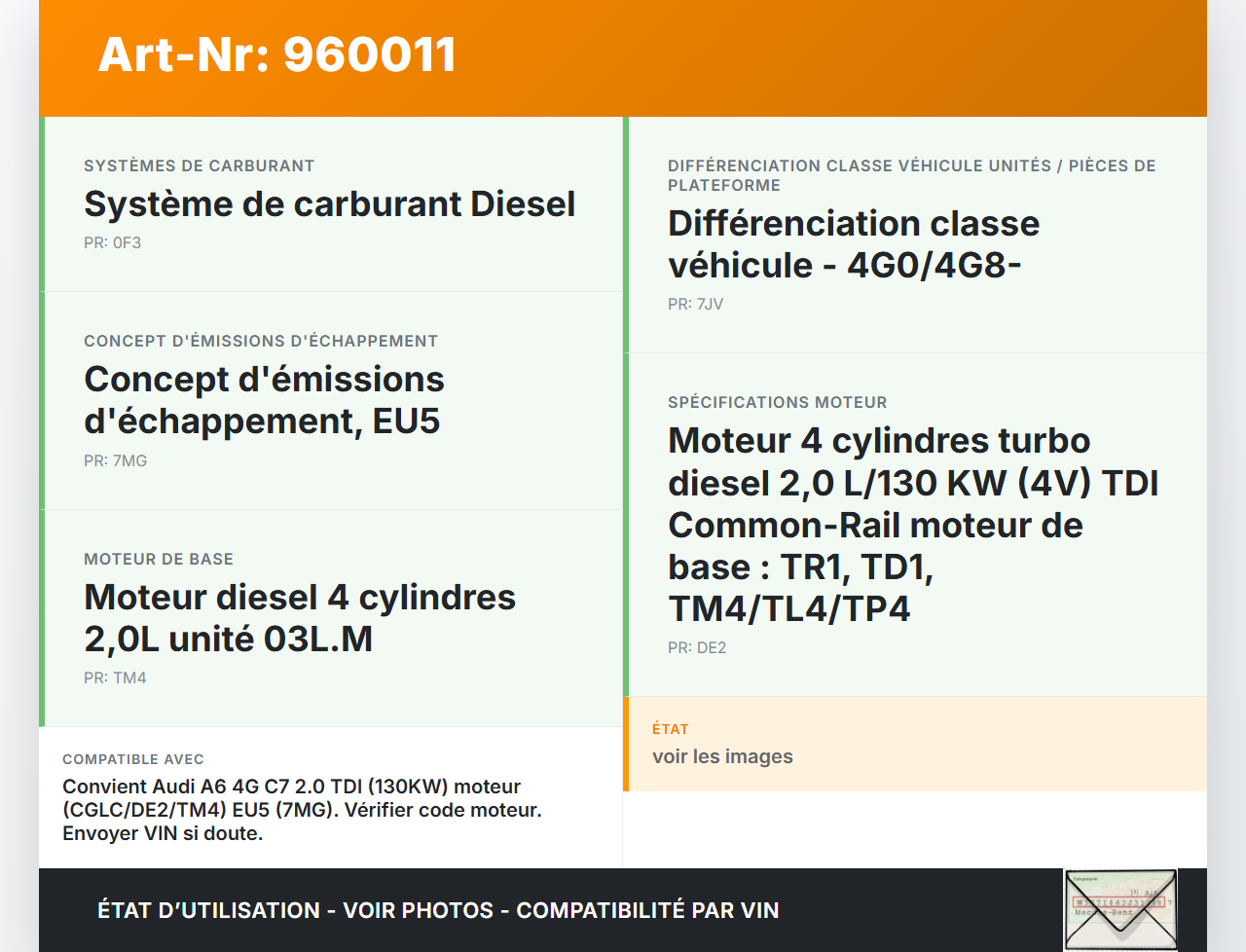The width and height of the screenshot is (1246, 952).
Task: Click the SPÉCIFICATIONS MOTEUR category label
Action: pos(777,403)
